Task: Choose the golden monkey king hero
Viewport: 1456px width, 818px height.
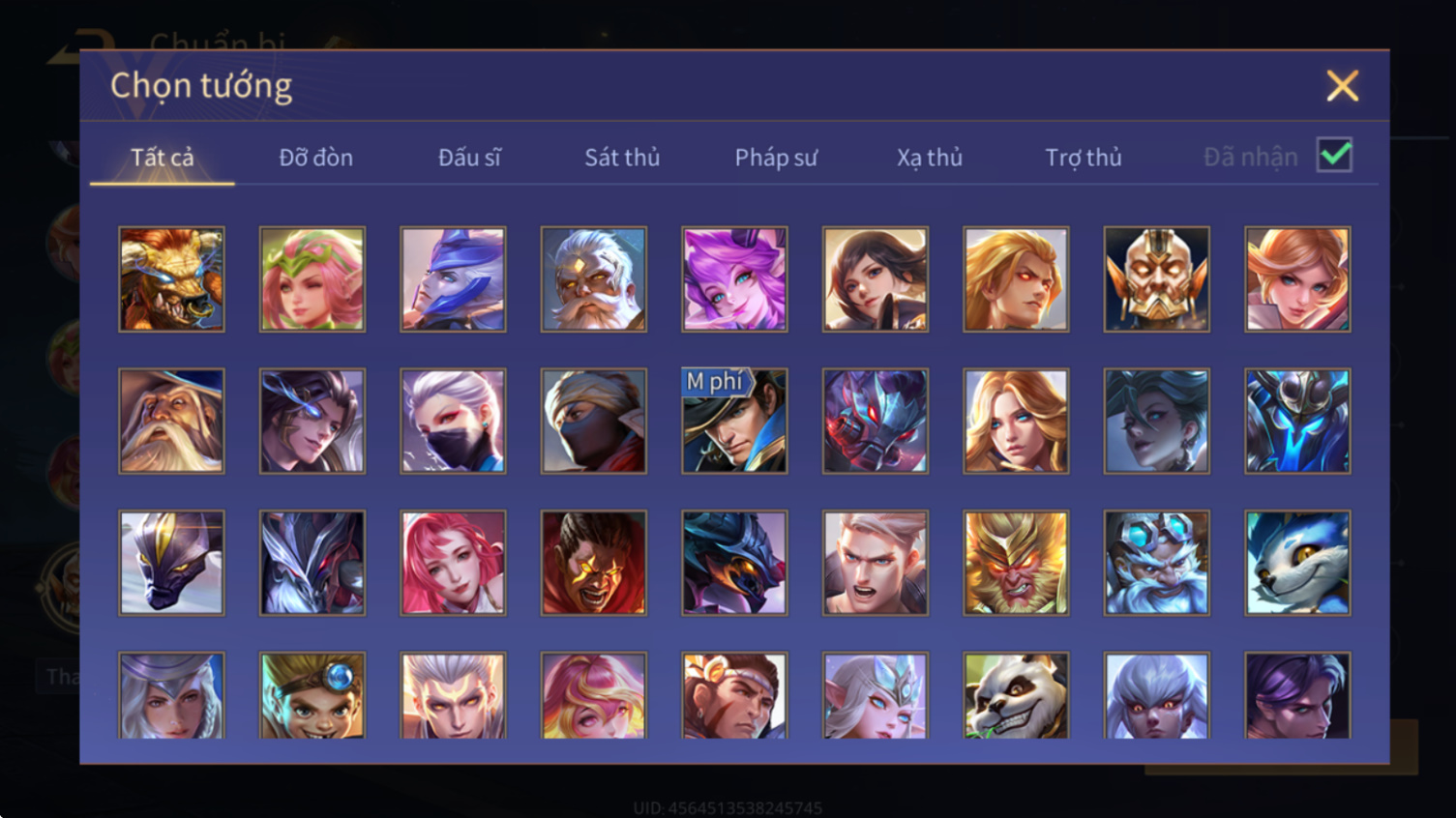Action: tap(1016, 563)
